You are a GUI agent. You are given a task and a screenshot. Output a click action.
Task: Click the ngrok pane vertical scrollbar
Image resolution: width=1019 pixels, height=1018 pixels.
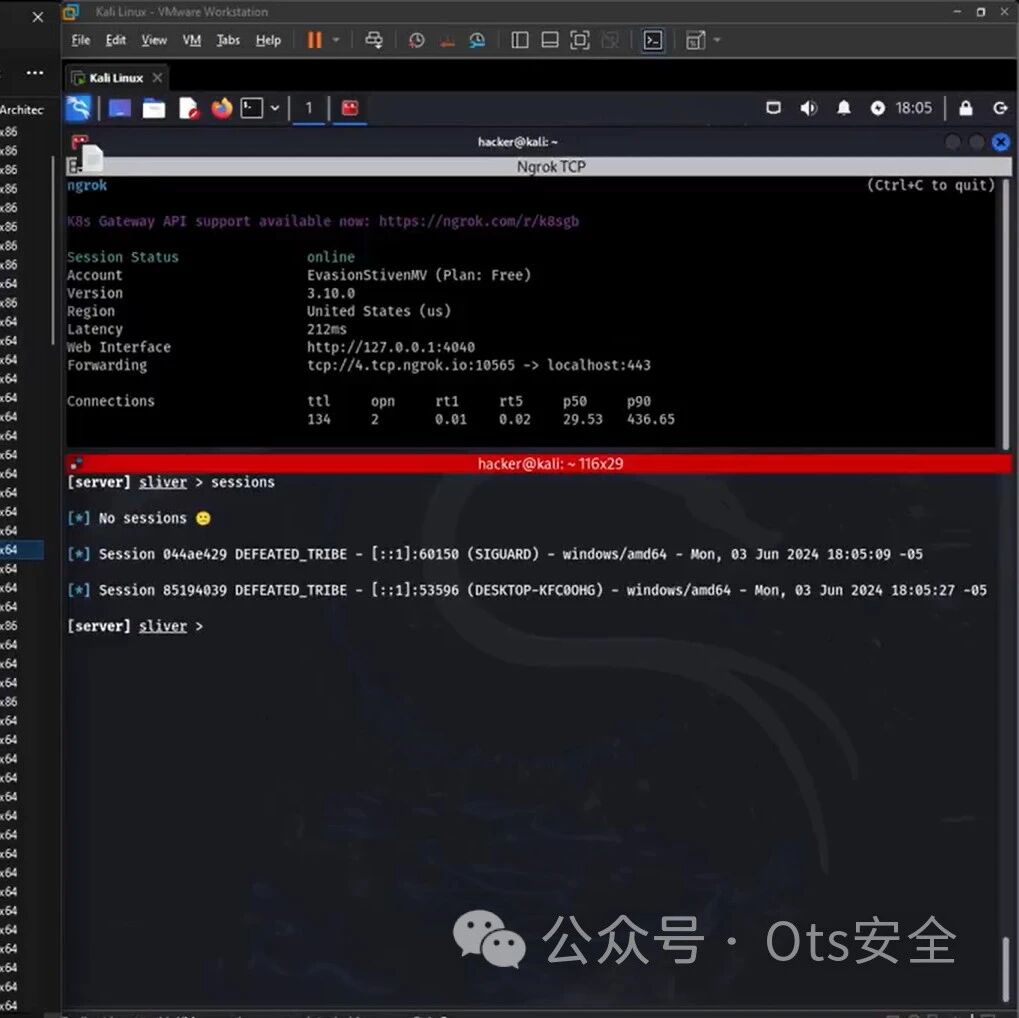(1006, 312)
